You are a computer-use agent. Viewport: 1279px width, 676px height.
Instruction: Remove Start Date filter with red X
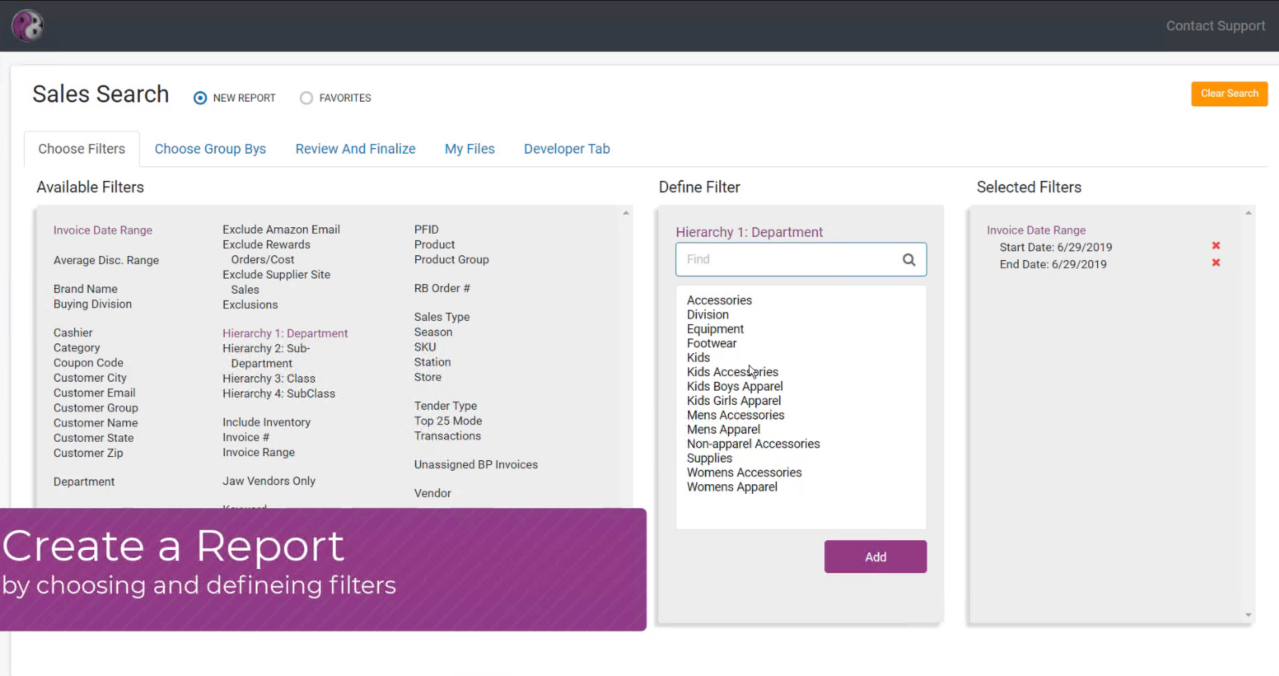click(1216, 246)
